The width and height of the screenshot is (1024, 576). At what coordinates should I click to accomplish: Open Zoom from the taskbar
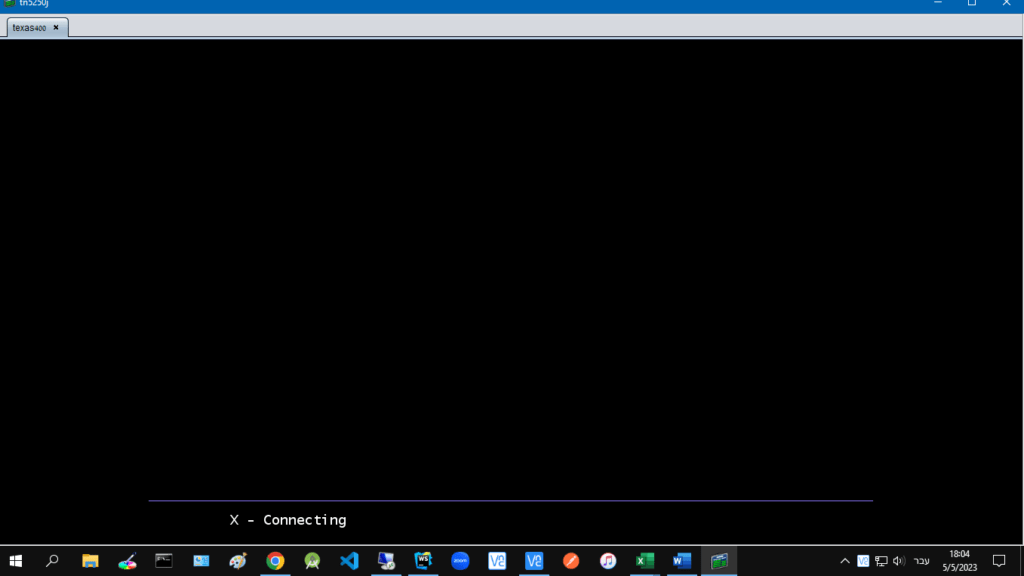(x=460, y=560)
